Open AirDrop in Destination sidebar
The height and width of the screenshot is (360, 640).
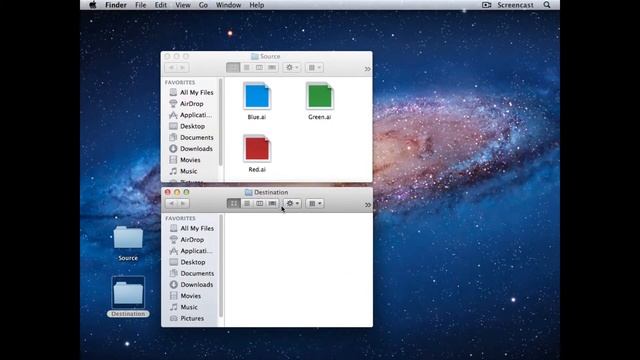[191, 240]
